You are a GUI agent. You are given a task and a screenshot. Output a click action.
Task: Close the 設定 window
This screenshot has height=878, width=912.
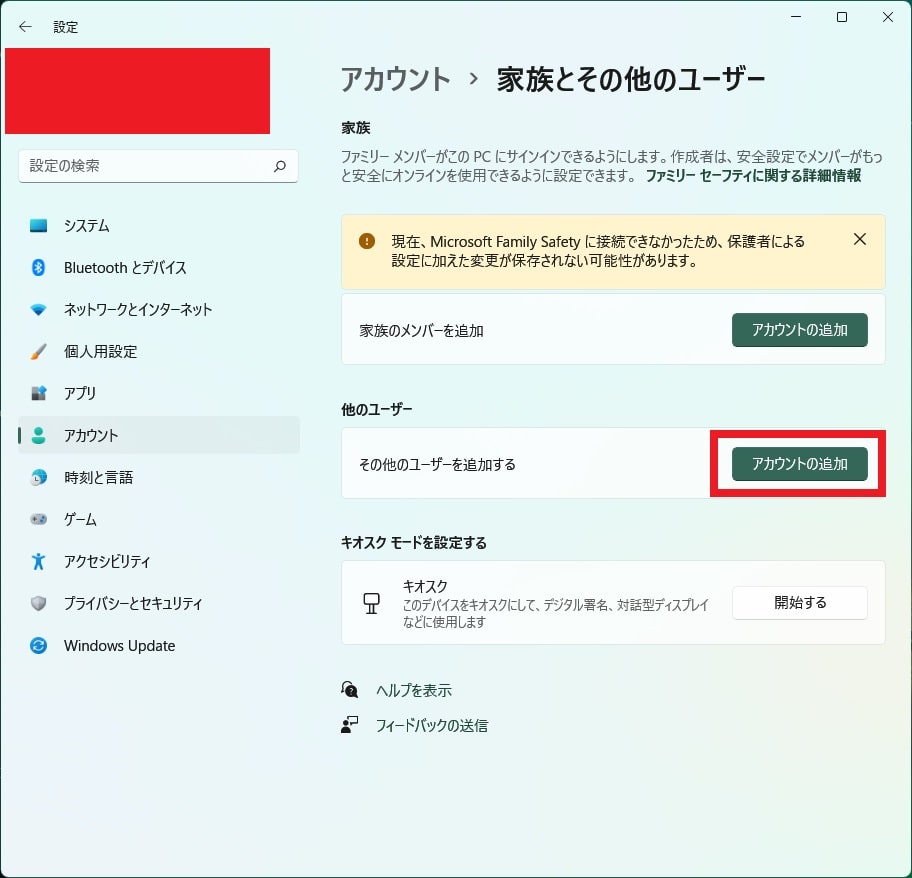(x=888, y=17)
